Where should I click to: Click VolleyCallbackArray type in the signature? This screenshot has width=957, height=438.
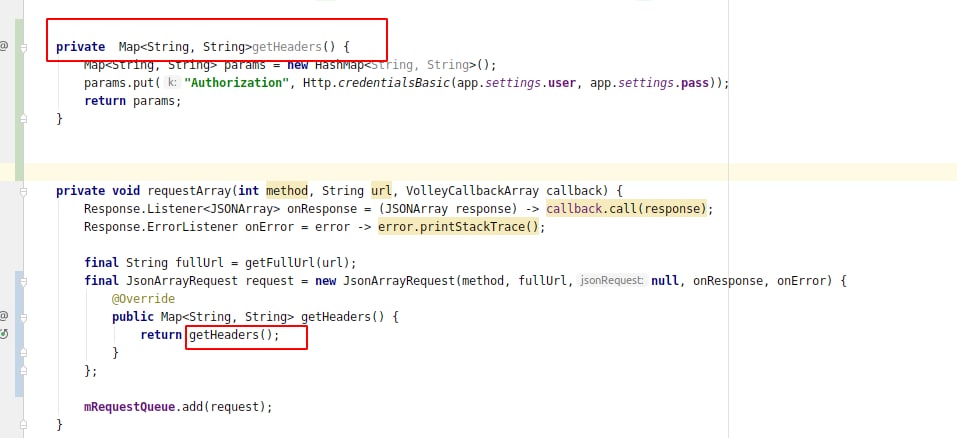tap(472, 191)
